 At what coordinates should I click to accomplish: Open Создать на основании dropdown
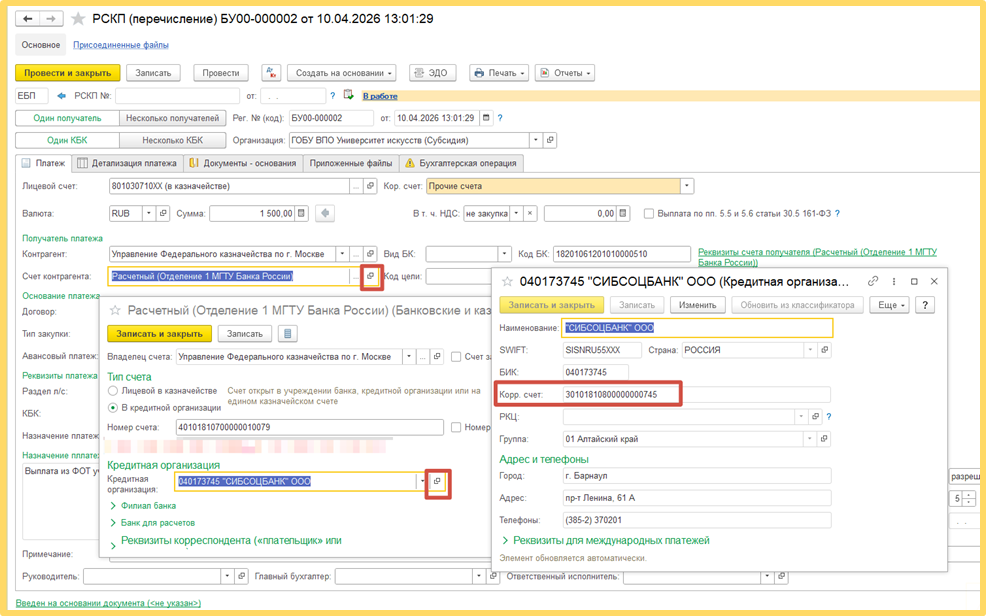click(x=342, y=73)
